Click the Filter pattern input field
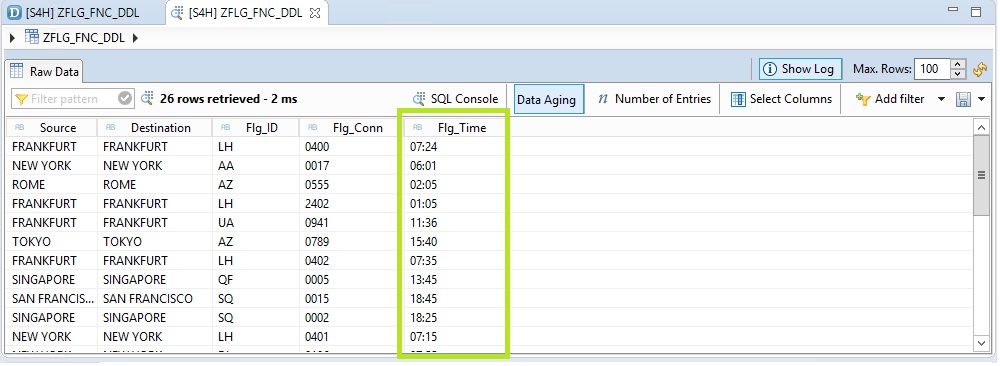The height and width of the screenshot is (366, 1000). pos(65,99)
